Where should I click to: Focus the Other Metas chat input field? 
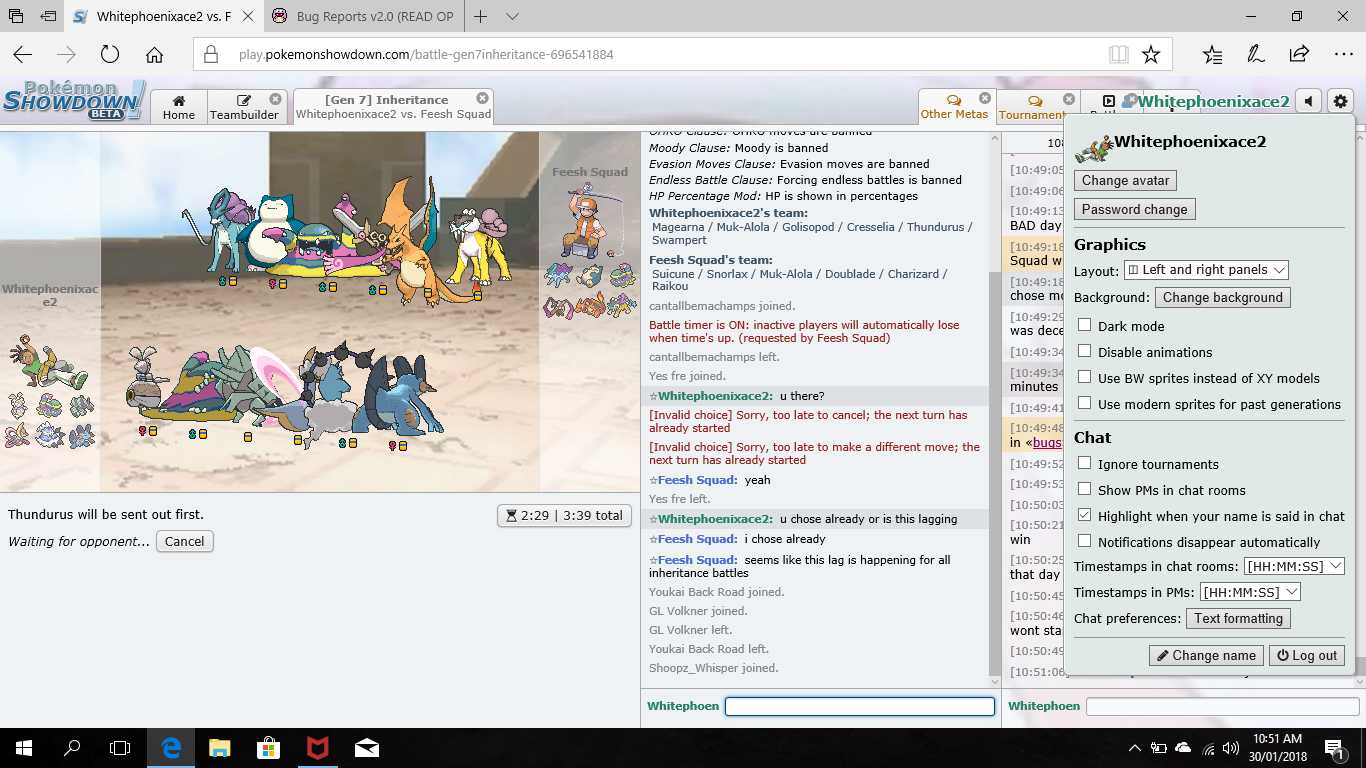(1222, 706)
